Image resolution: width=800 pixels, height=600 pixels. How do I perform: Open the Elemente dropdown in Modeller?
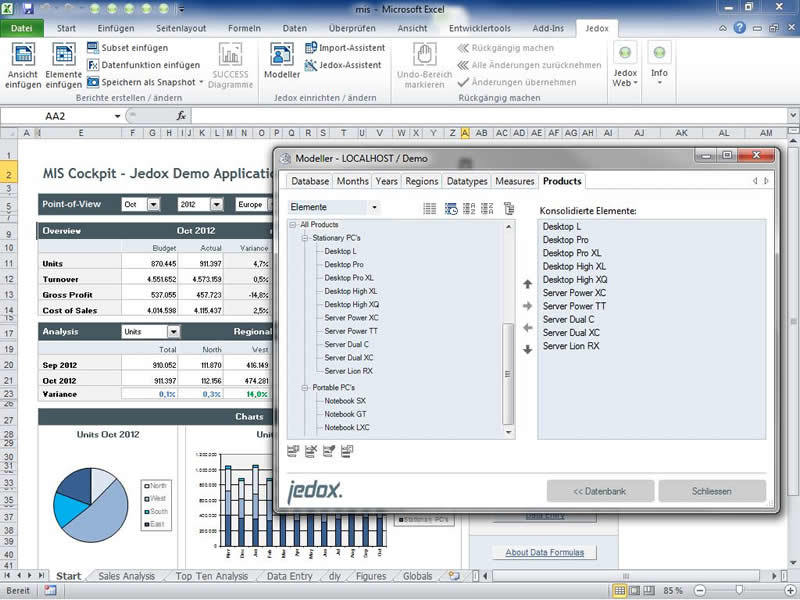pyautogui.click(x=374, y=207)
